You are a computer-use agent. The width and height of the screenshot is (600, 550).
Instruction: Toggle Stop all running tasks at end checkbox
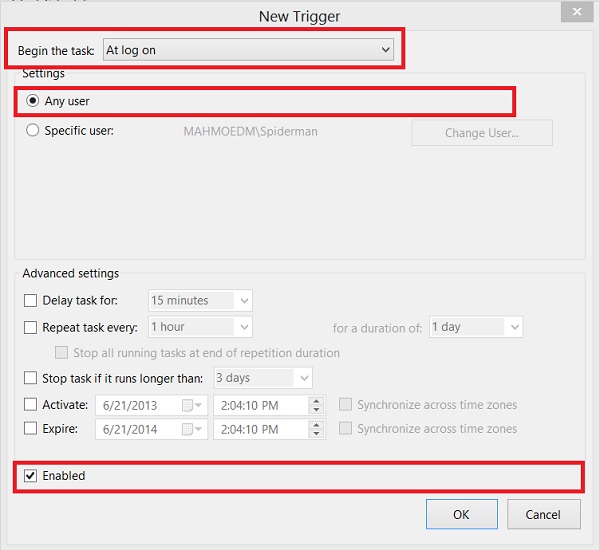(x=61, y=353)
